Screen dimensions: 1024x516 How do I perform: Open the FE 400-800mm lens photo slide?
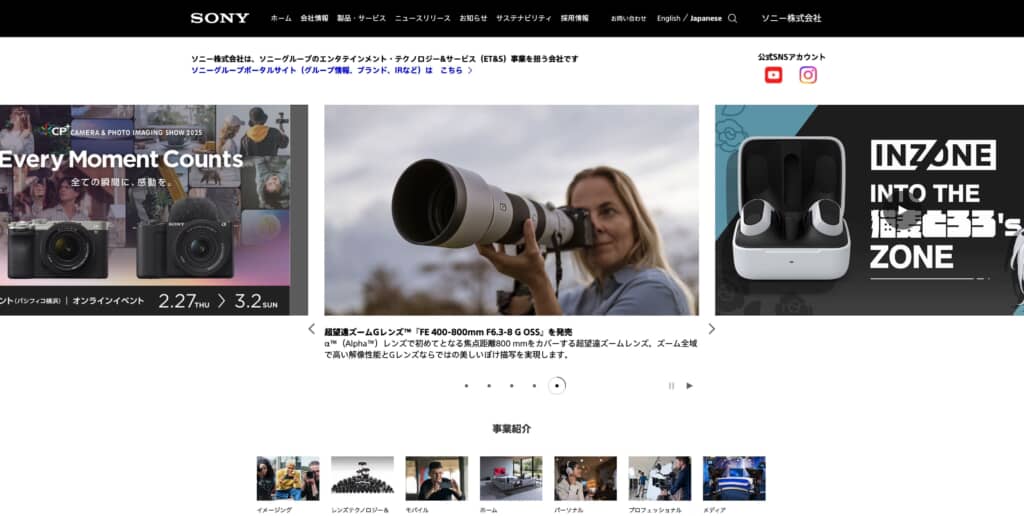[x=511, y=210]
